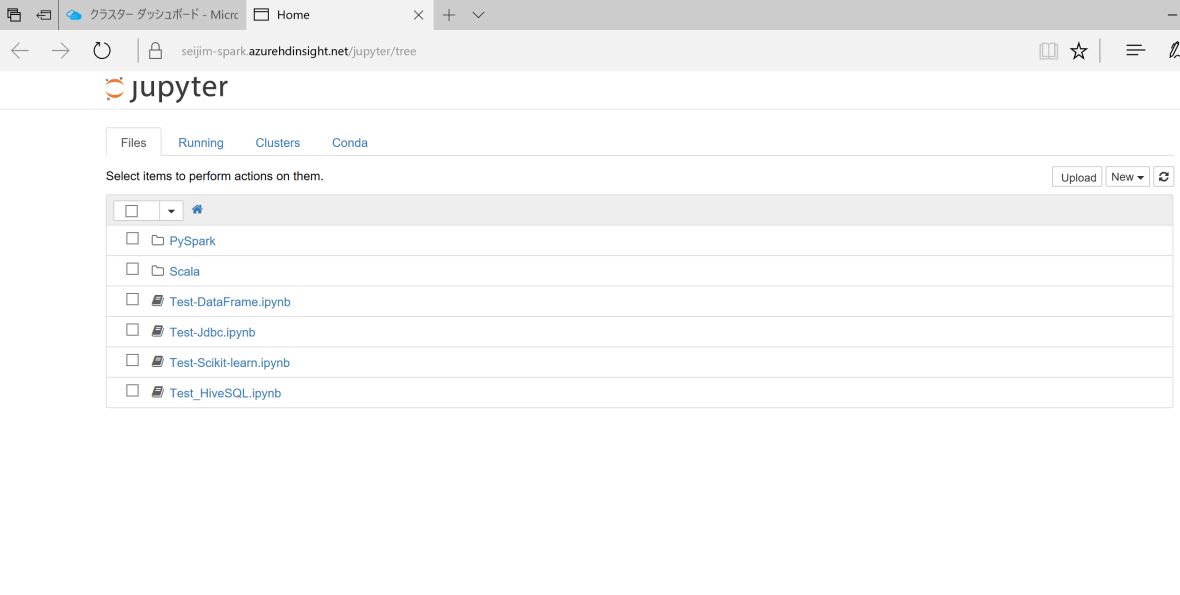This screenshot has height=595, width=1180.
Task: Refresh the notebook list with the refresh icon
Action: click(x=1163, y=176)
